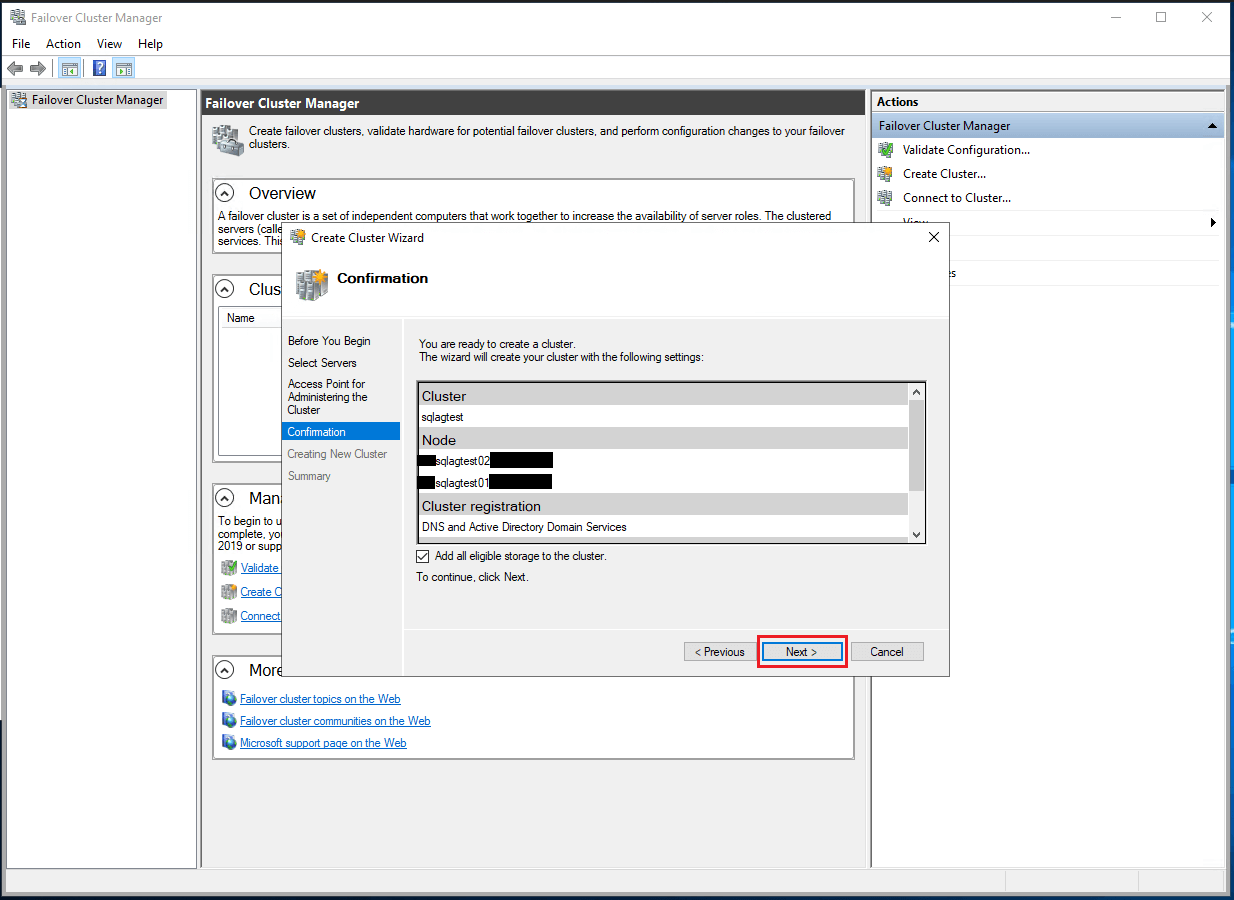Click Create Cluster... in the Actions pane
The width and height of the screenshot is (1234, 900).
(x=944, y=174)
